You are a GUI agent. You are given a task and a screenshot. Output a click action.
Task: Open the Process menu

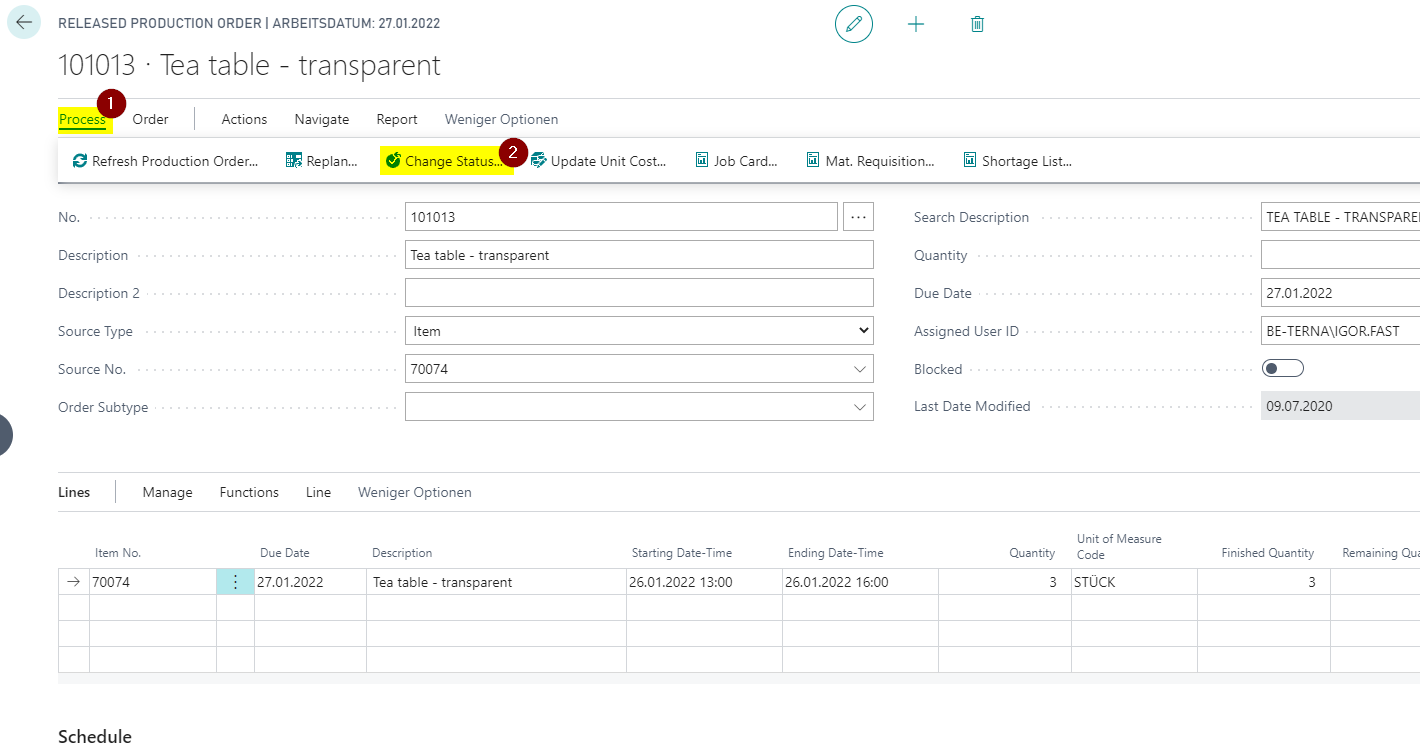pos(82,119)
